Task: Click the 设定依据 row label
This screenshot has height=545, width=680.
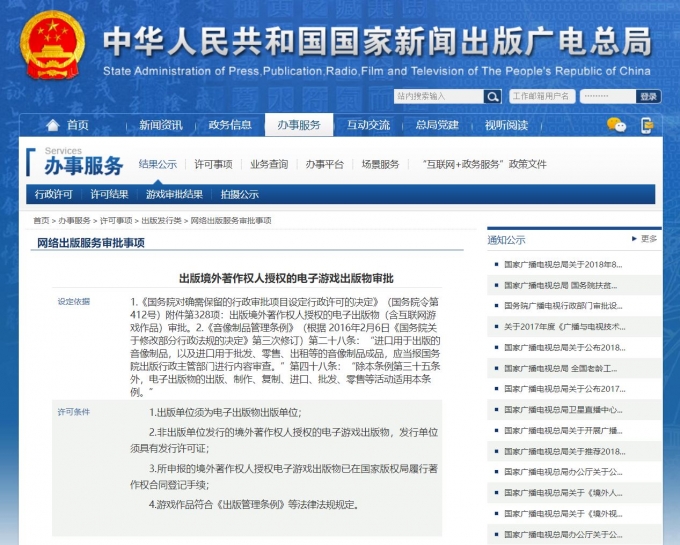Action: tap(74, 302)
